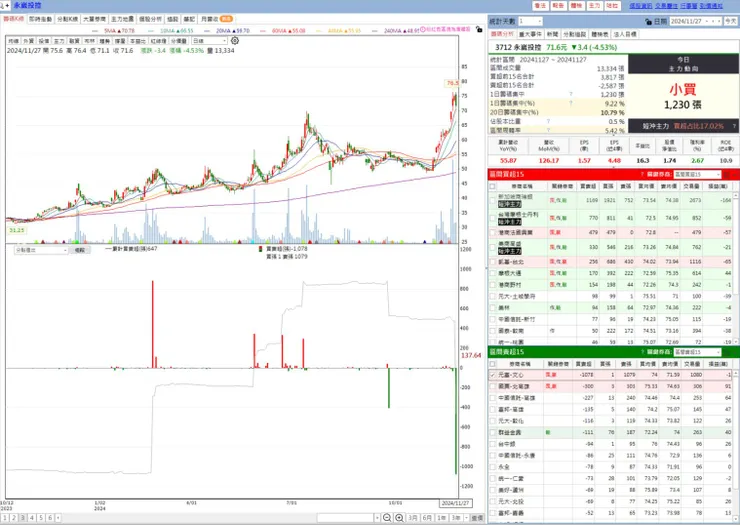Open help icon beside 短沖主力 ratio

coord(734,126)
